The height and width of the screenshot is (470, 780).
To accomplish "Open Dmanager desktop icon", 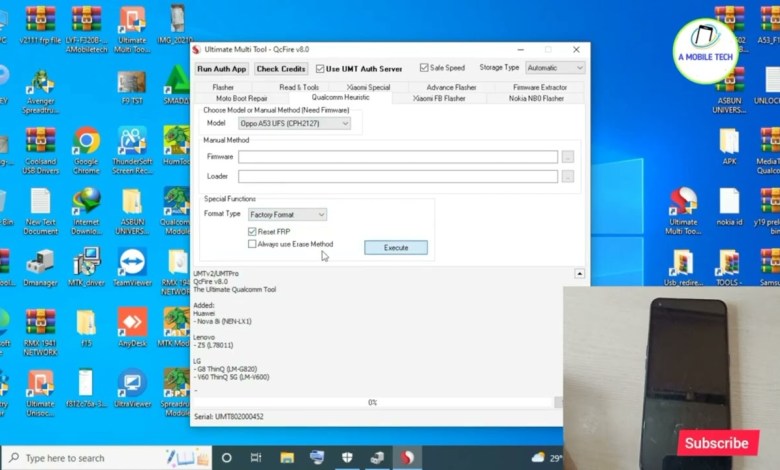I will pyautogui.click(x=41, y=267).
